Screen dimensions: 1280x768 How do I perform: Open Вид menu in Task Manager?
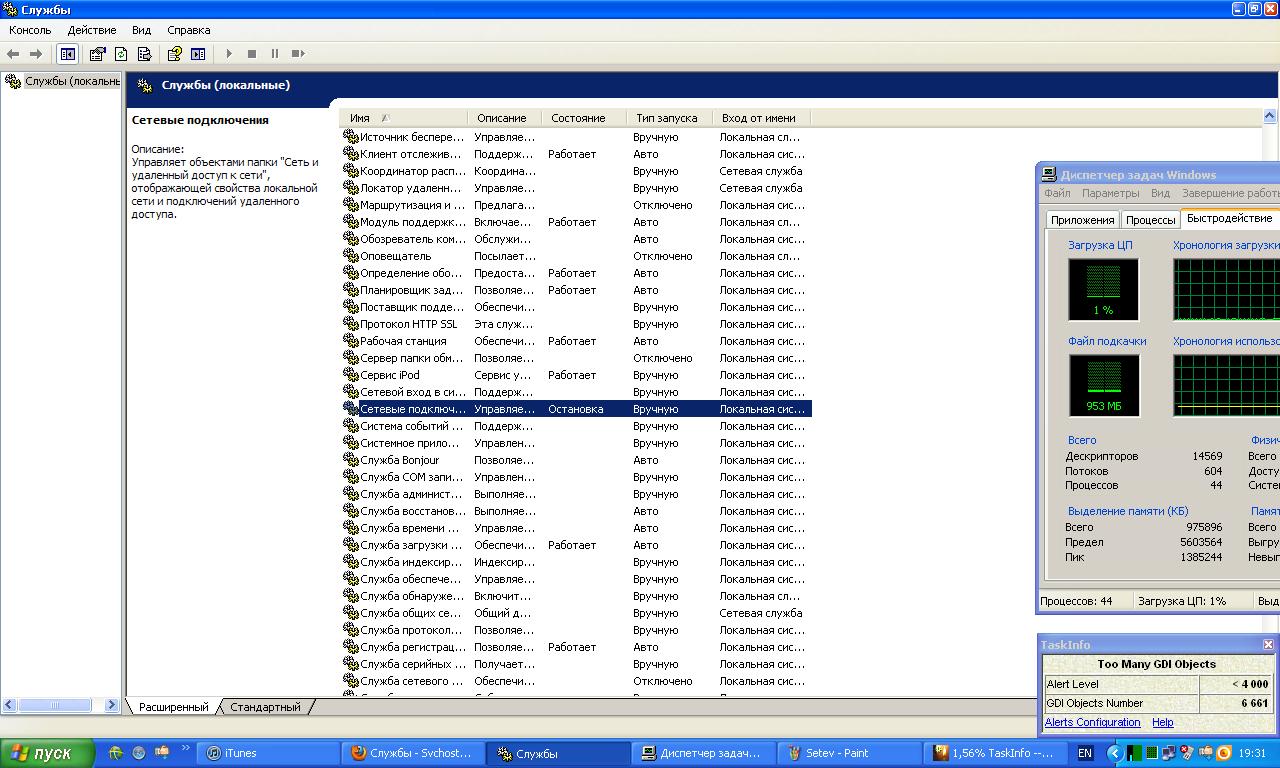click(1160, 193)
